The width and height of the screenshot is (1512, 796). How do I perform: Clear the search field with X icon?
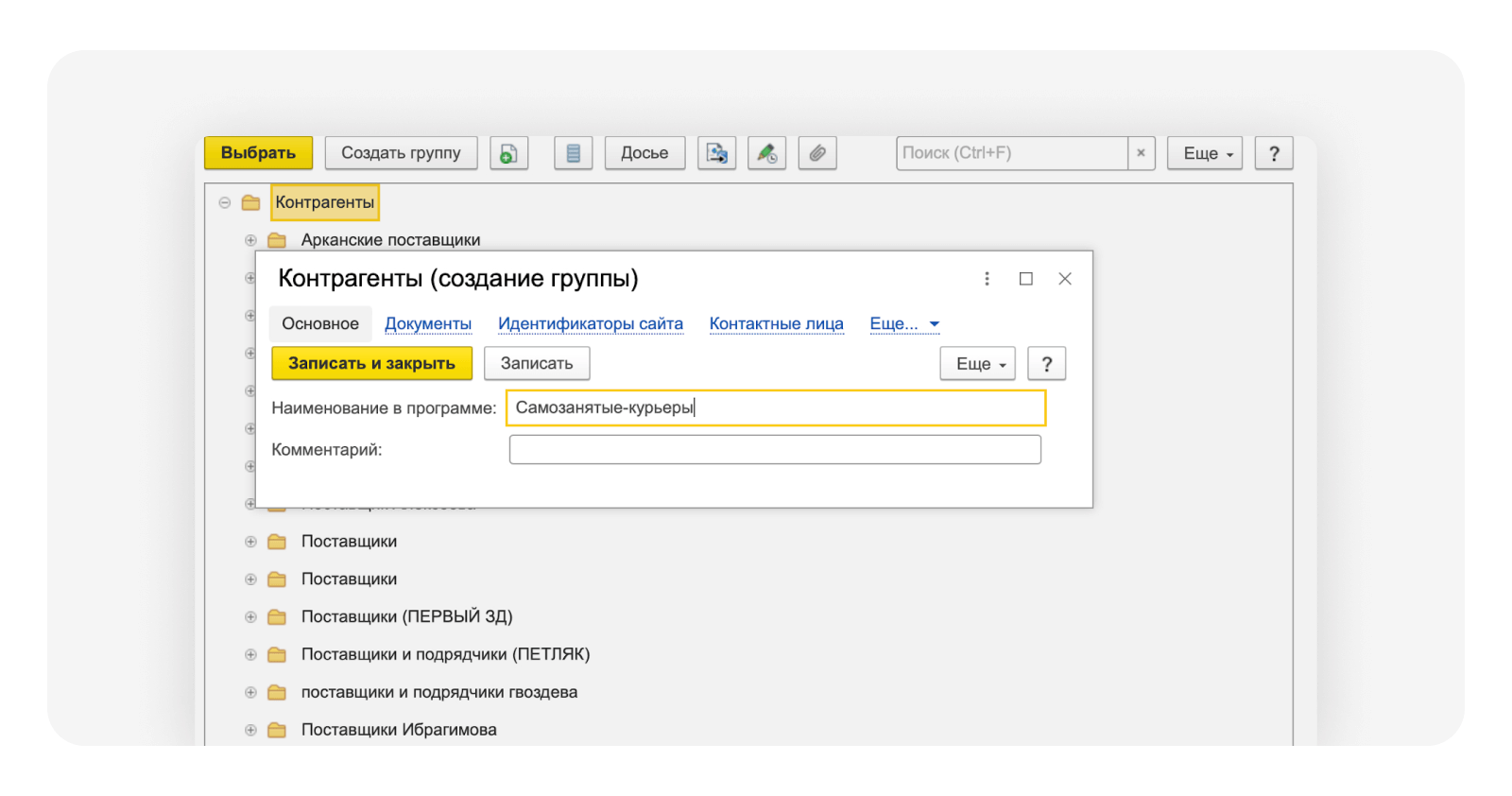tap(1141, 153)
